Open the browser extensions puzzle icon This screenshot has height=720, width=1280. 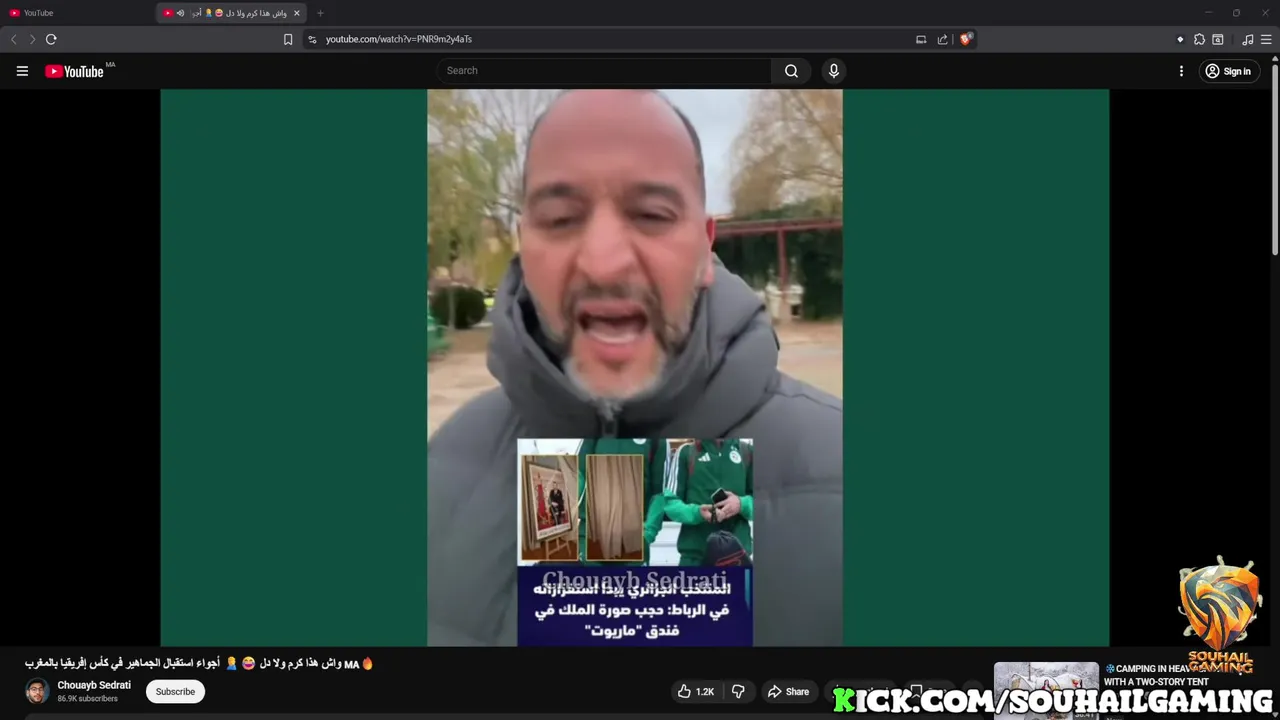[x=1199, y=39]
